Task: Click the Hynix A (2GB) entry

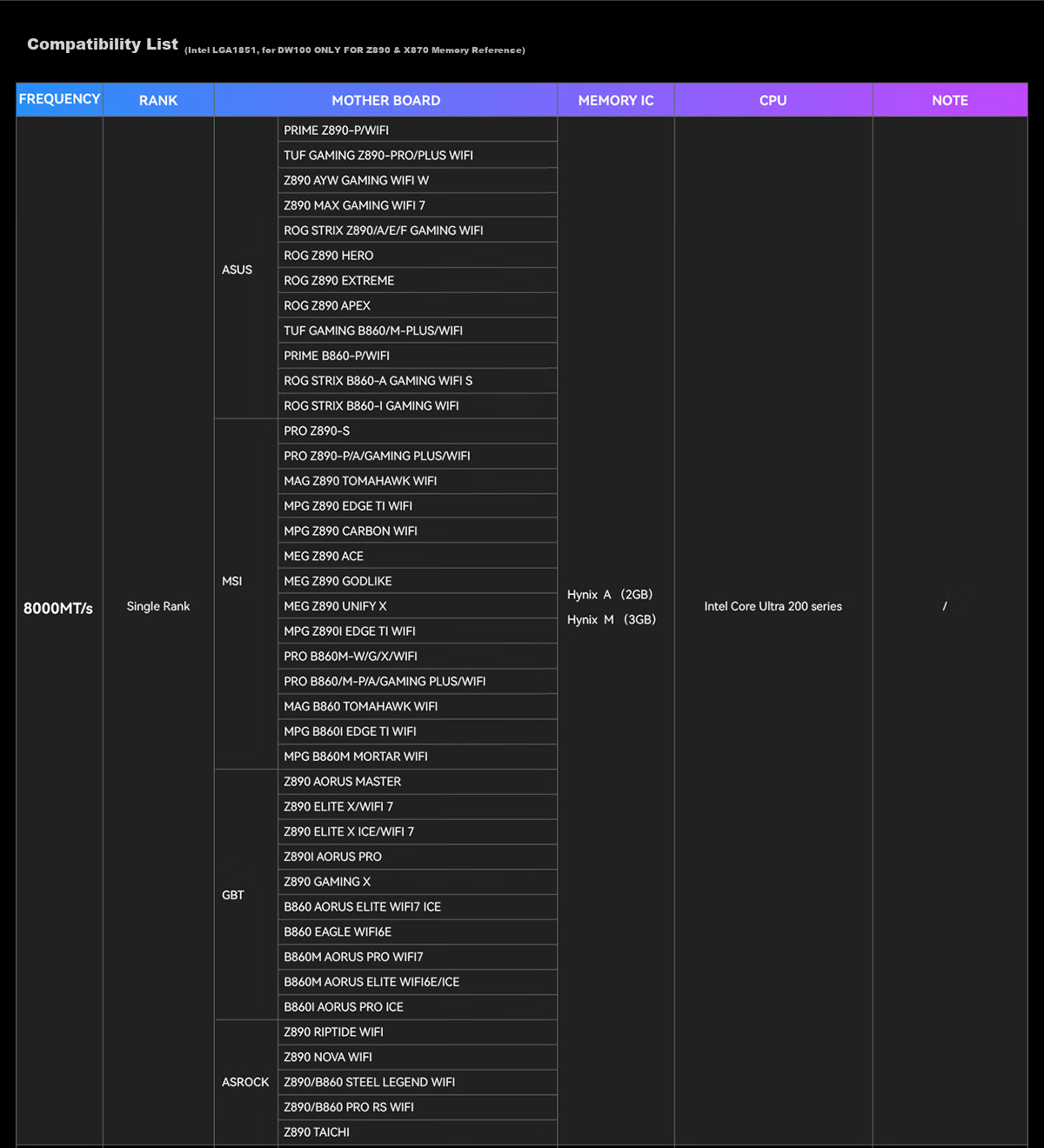Action: pos(610,595)
